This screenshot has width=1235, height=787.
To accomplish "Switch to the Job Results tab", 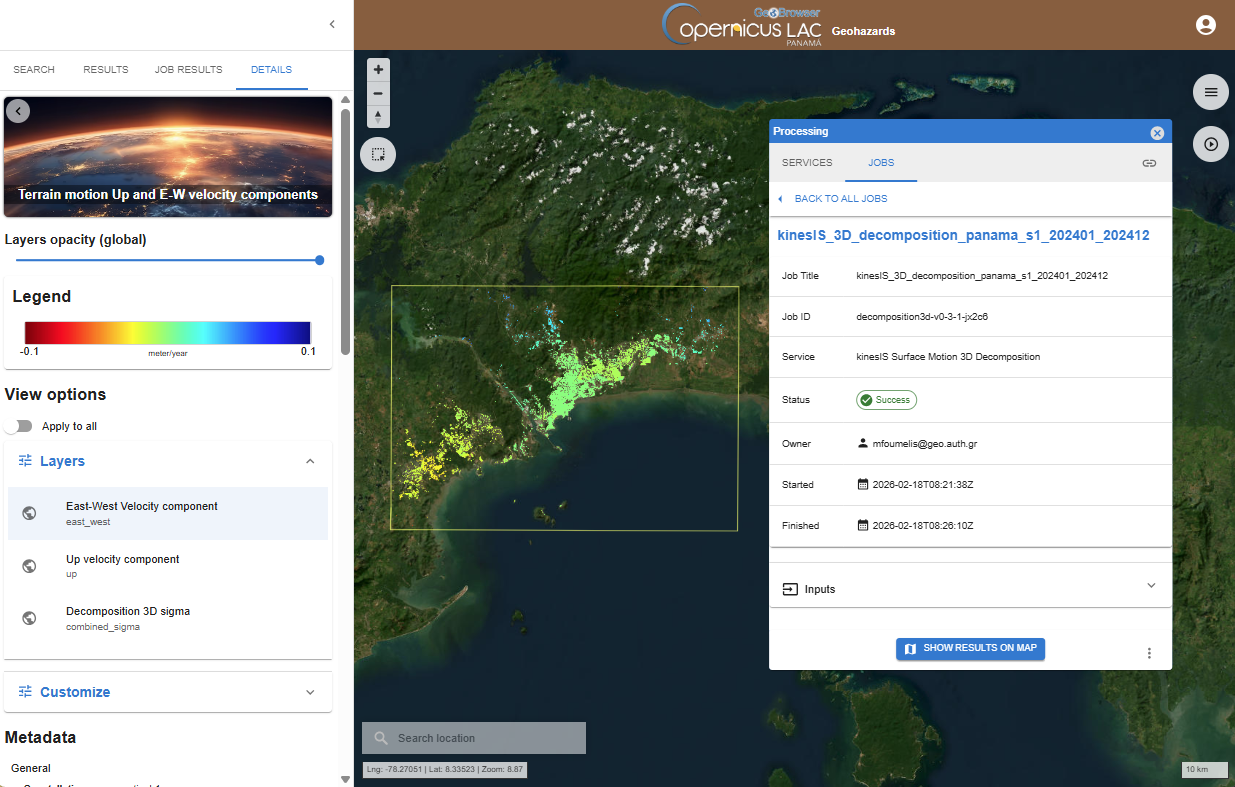I will (x=188, y=70).
